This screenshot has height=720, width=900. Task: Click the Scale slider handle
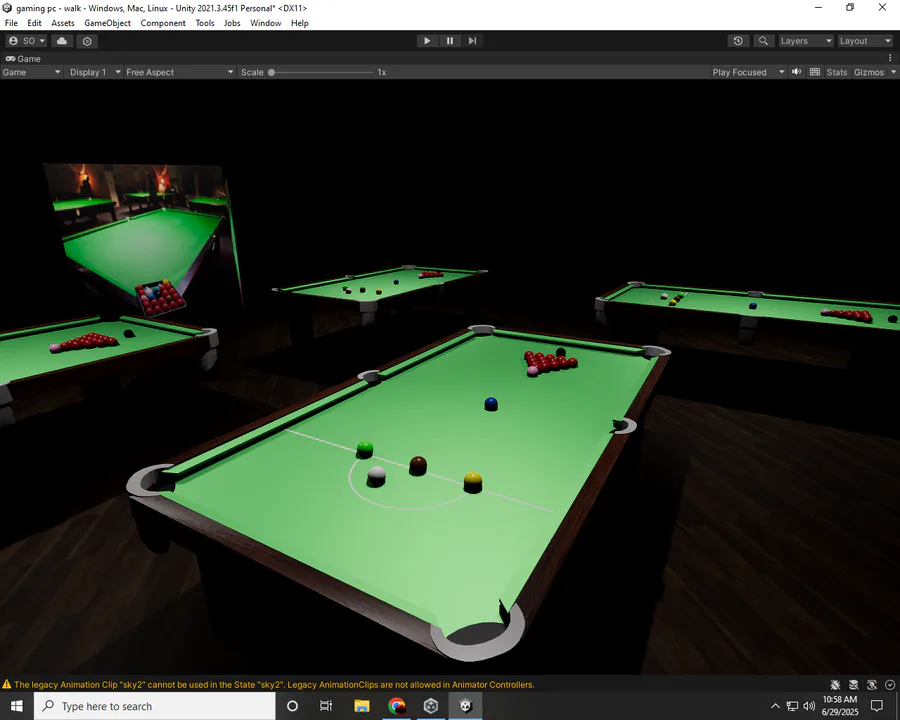271,72
